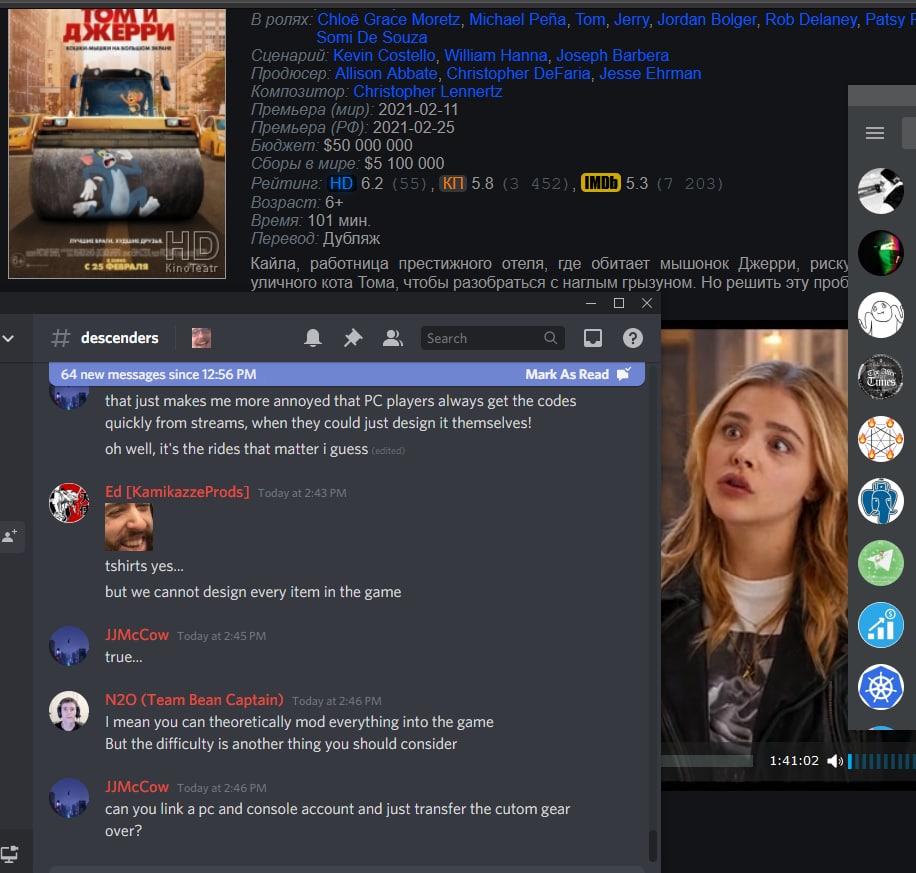
Task: Open Somi De Souza actor link
Action: point(372,37)
